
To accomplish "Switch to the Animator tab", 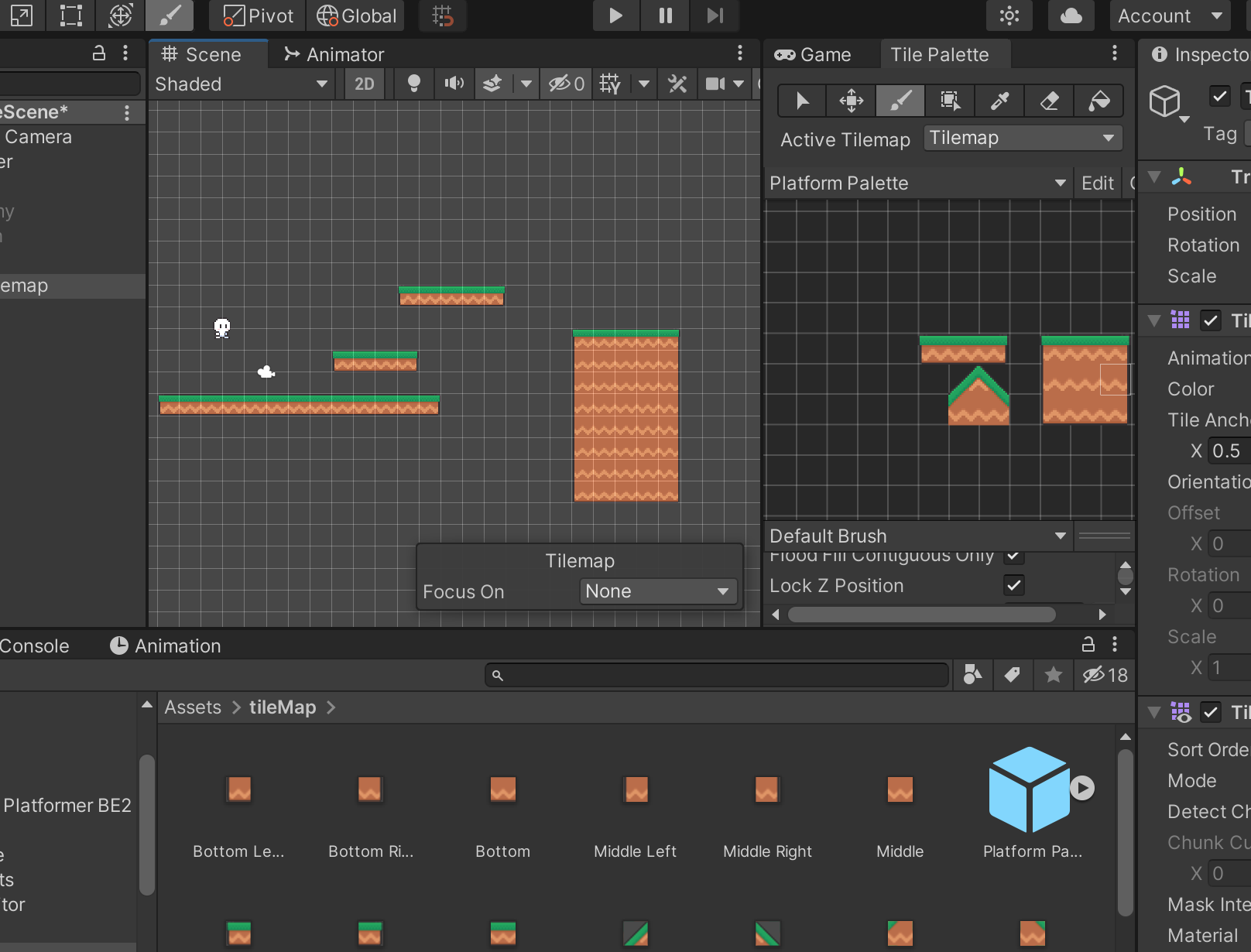I will (334, 55).
